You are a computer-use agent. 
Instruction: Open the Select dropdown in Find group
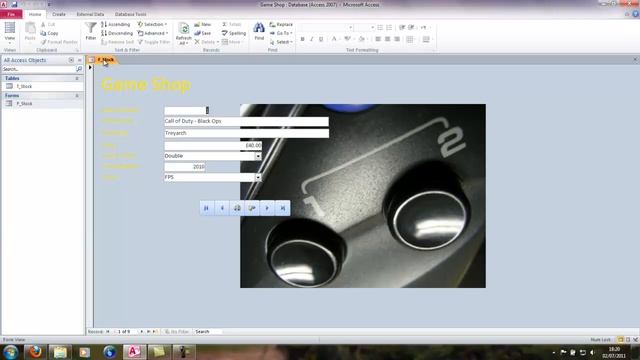pos(281,42)
